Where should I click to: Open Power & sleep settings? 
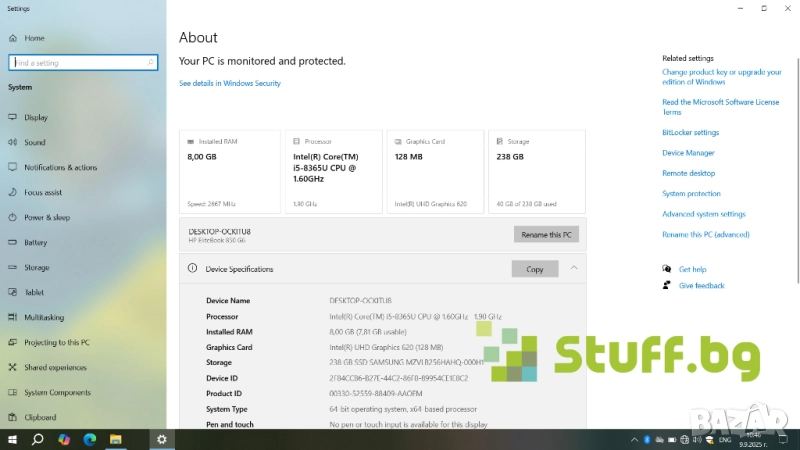point(47,217)
